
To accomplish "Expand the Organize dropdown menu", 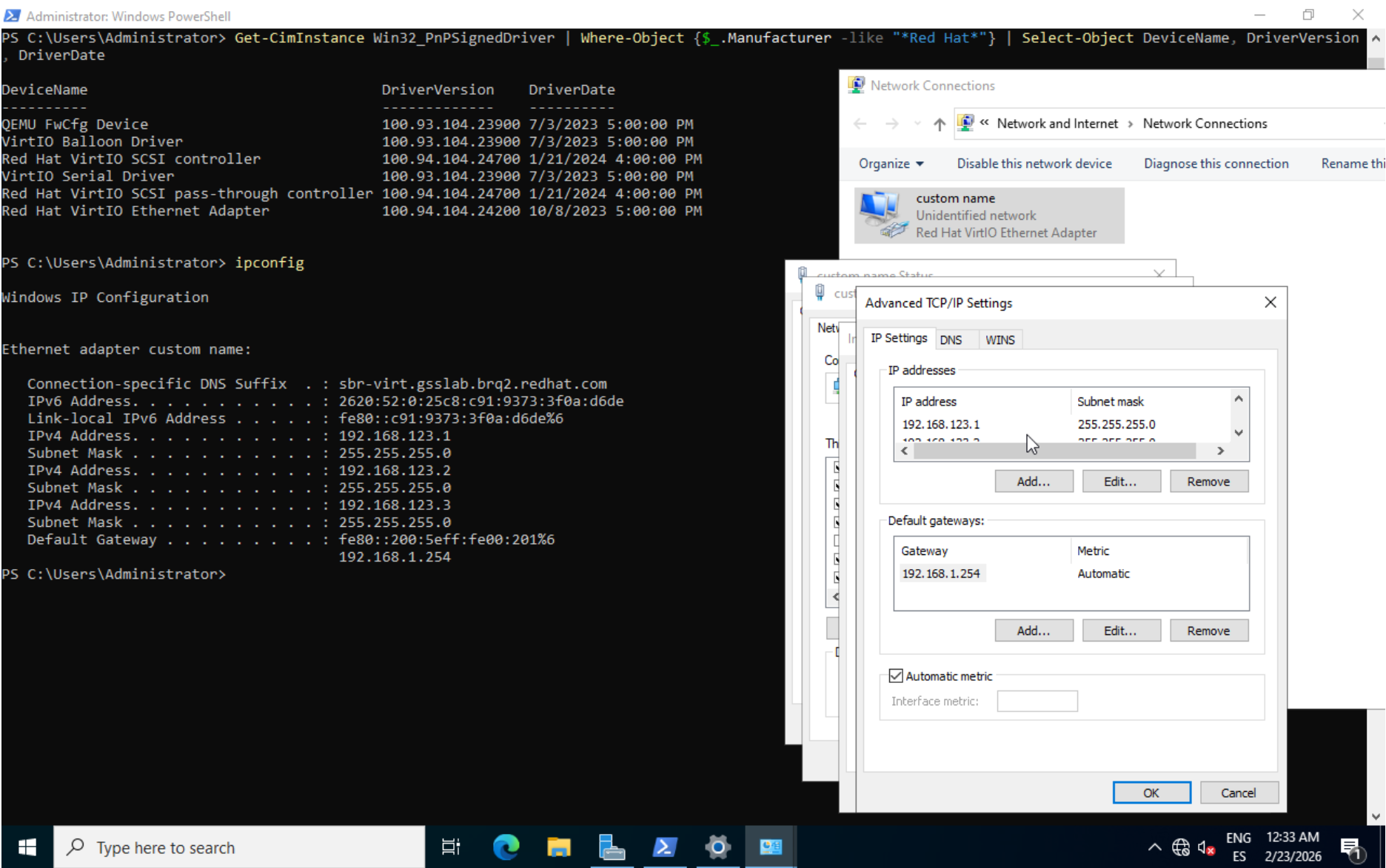I will click(891, 164).
